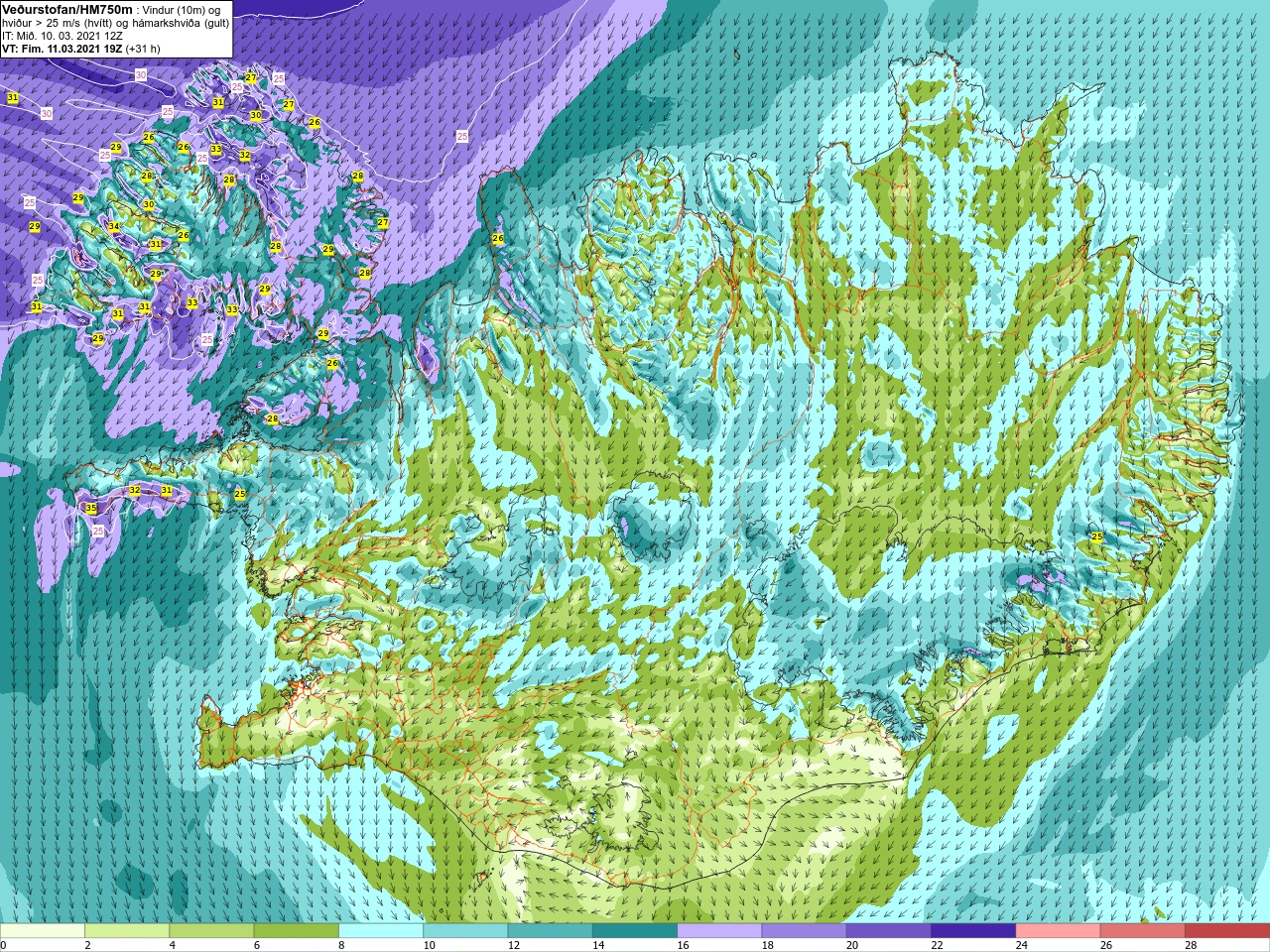Screen dimensions: 1270x952
Task: Choose the purple 18–20 legend swatch
Action: (x=804, y=931)
